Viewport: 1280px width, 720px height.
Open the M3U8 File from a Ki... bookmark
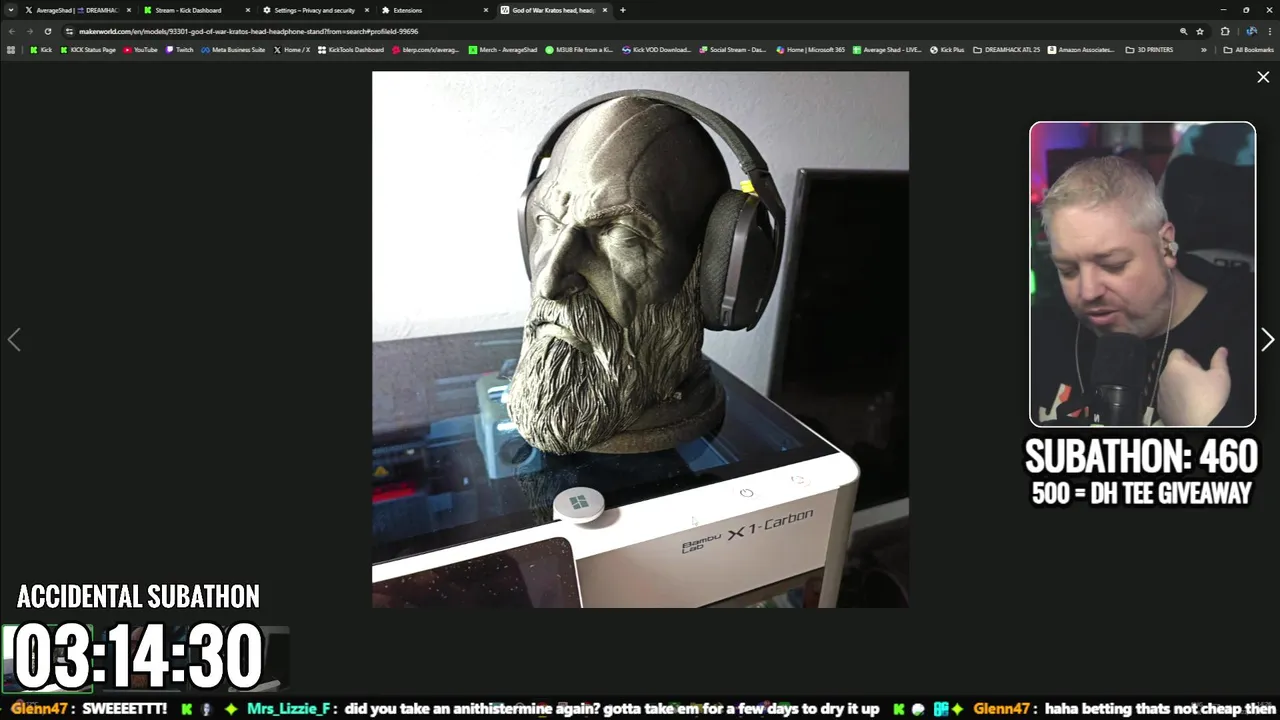tap(579, 49)
